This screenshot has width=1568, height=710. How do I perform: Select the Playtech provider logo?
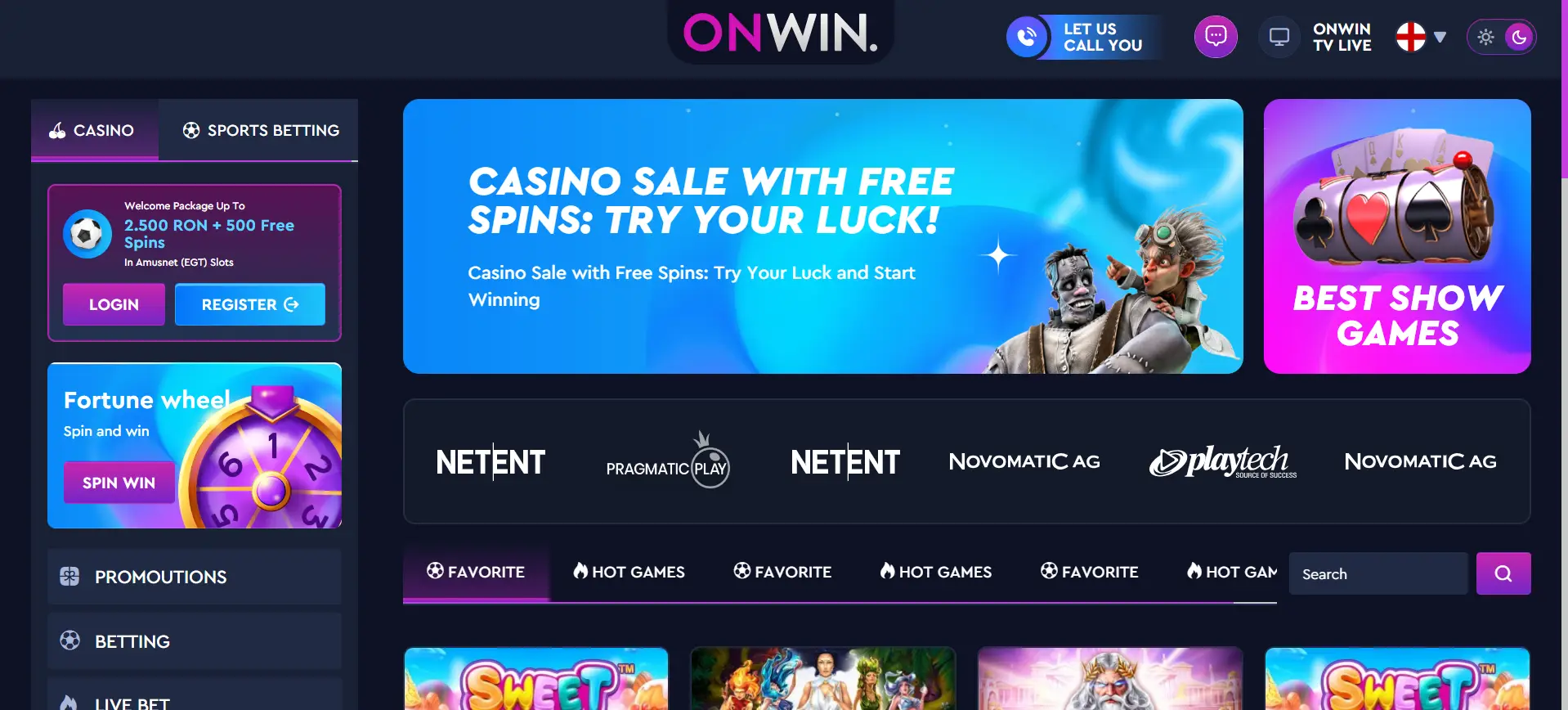[1223, 461]
